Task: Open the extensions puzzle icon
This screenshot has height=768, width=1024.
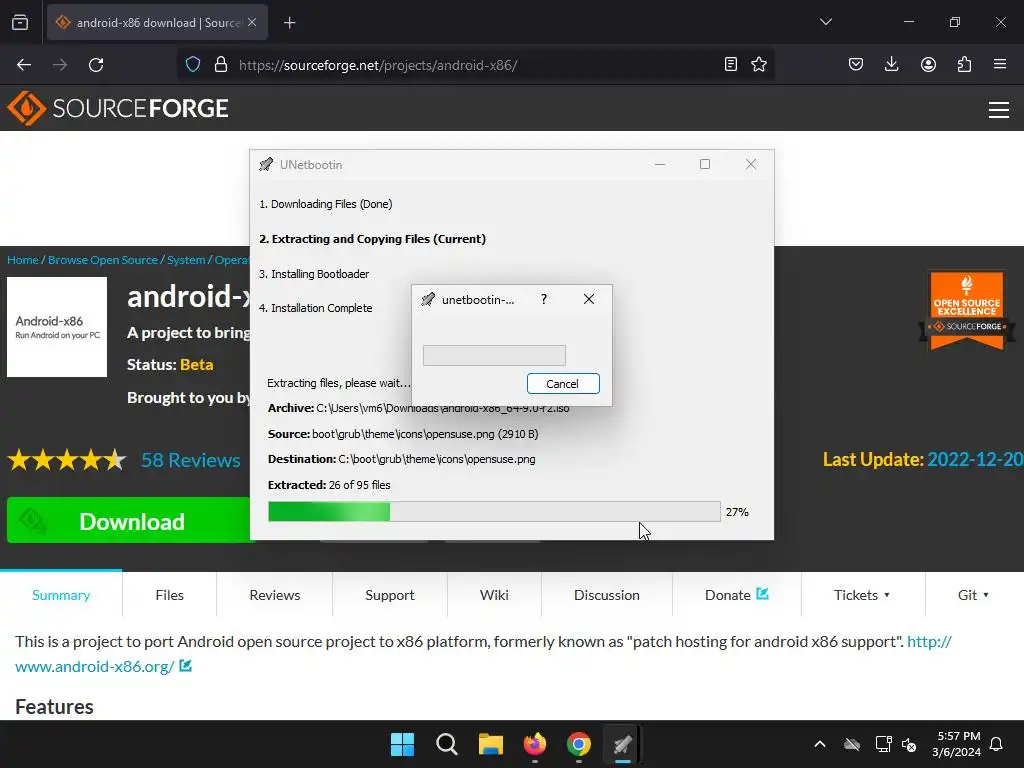Action: [964, 64]
